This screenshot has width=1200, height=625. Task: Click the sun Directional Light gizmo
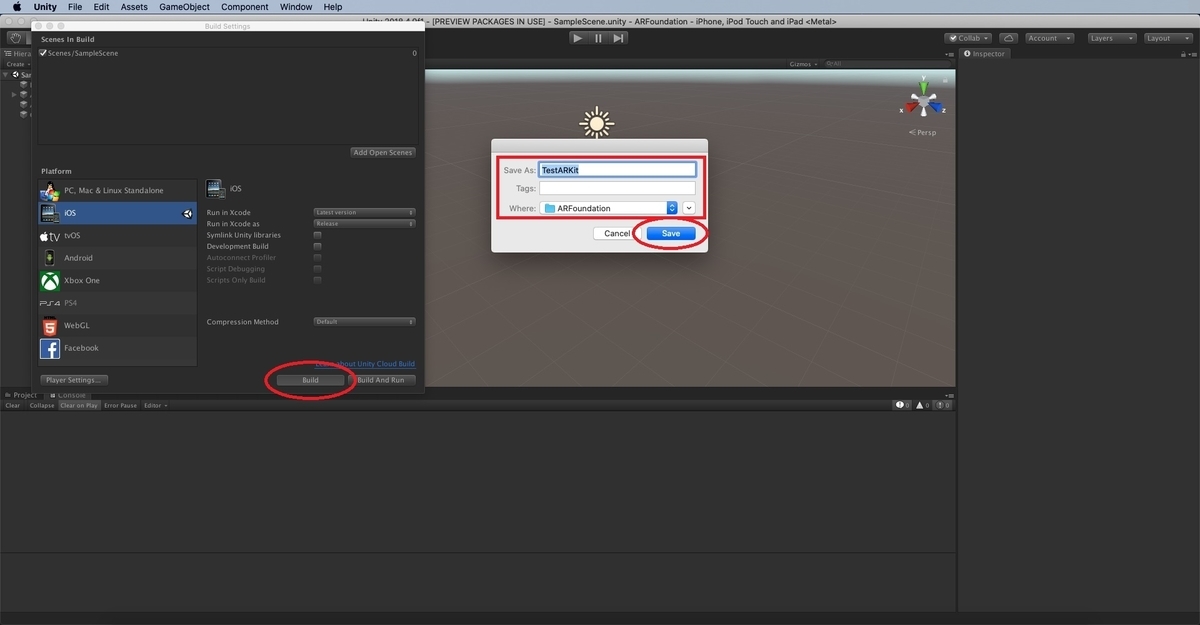point(597,124)
